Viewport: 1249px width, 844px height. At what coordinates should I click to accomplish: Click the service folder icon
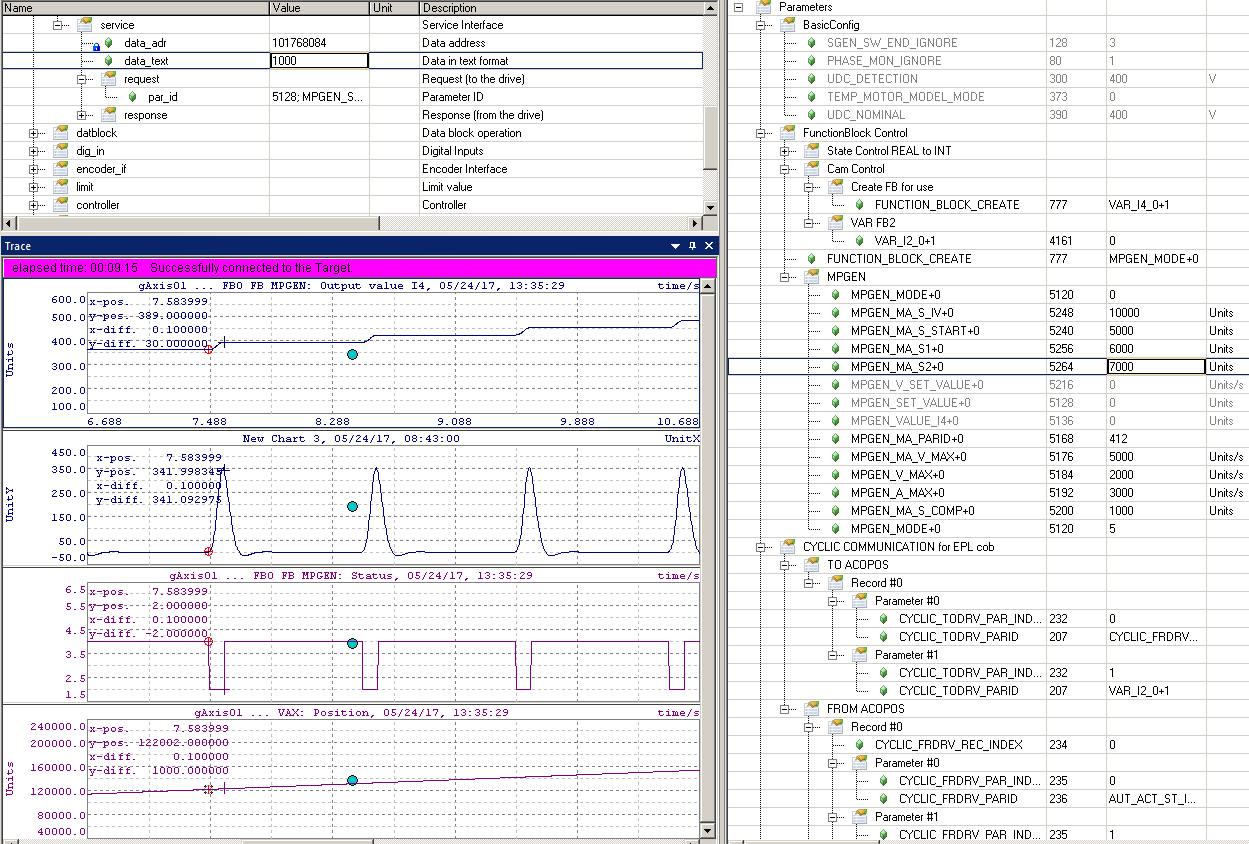click(x=85, y=24)
